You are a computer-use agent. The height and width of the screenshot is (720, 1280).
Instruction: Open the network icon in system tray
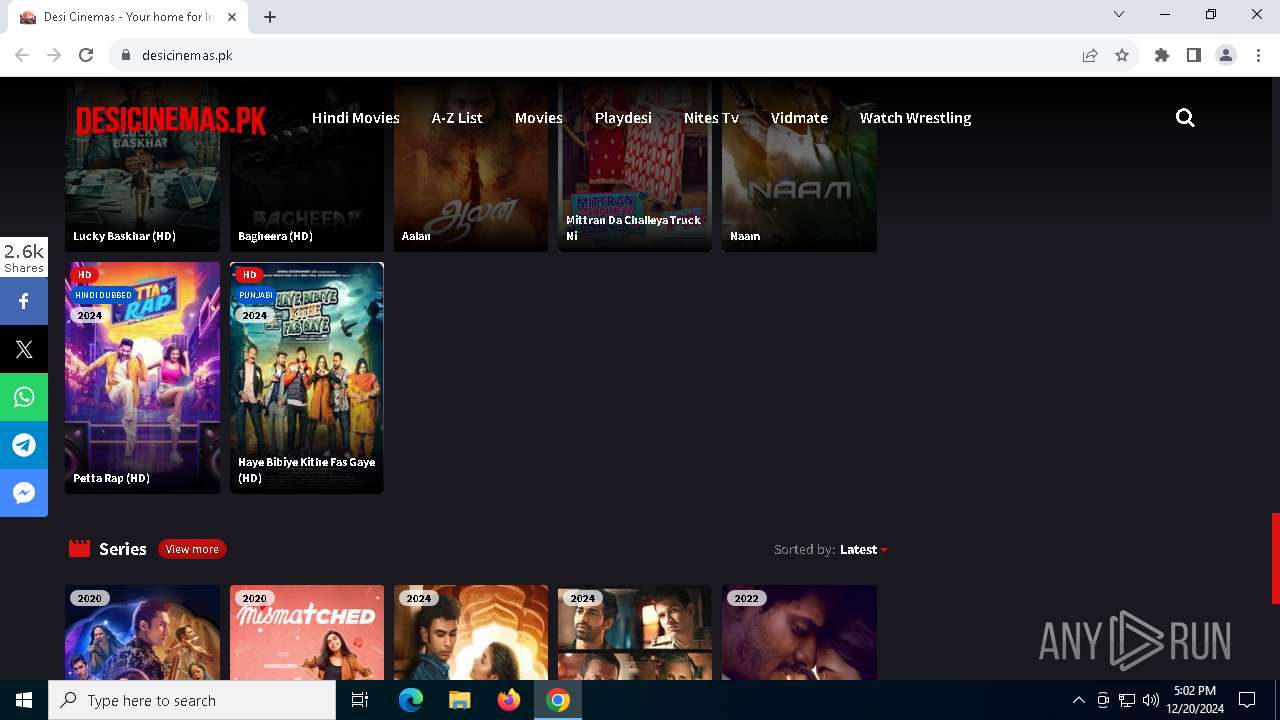1127,700
